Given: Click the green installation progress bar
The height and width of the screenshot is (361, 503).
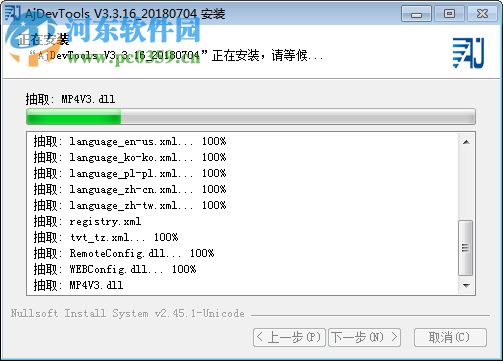Looking at the screenshot, I should (251, 117).
